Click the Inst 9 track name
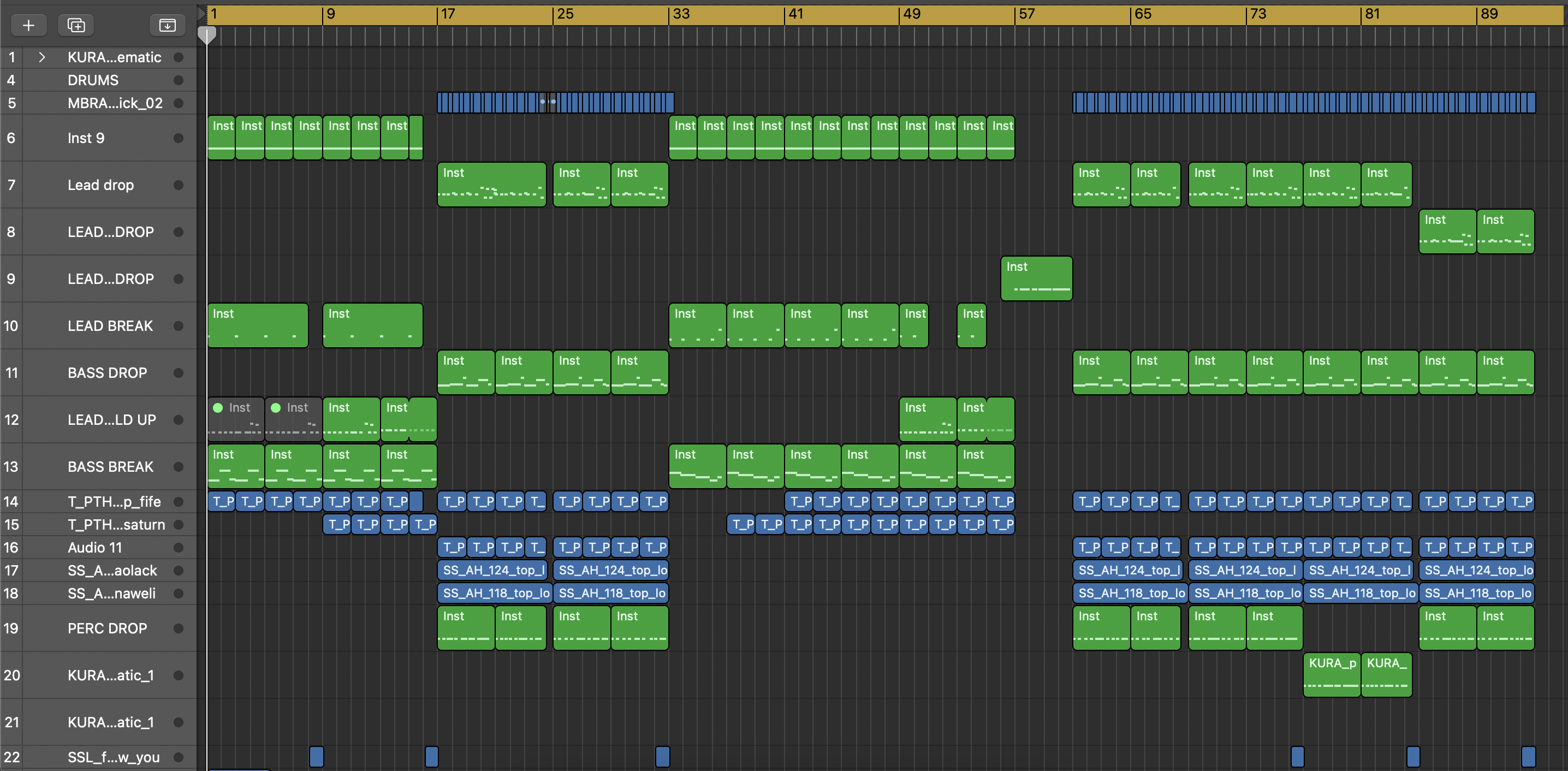1568x771 pixels. [86, 138]
